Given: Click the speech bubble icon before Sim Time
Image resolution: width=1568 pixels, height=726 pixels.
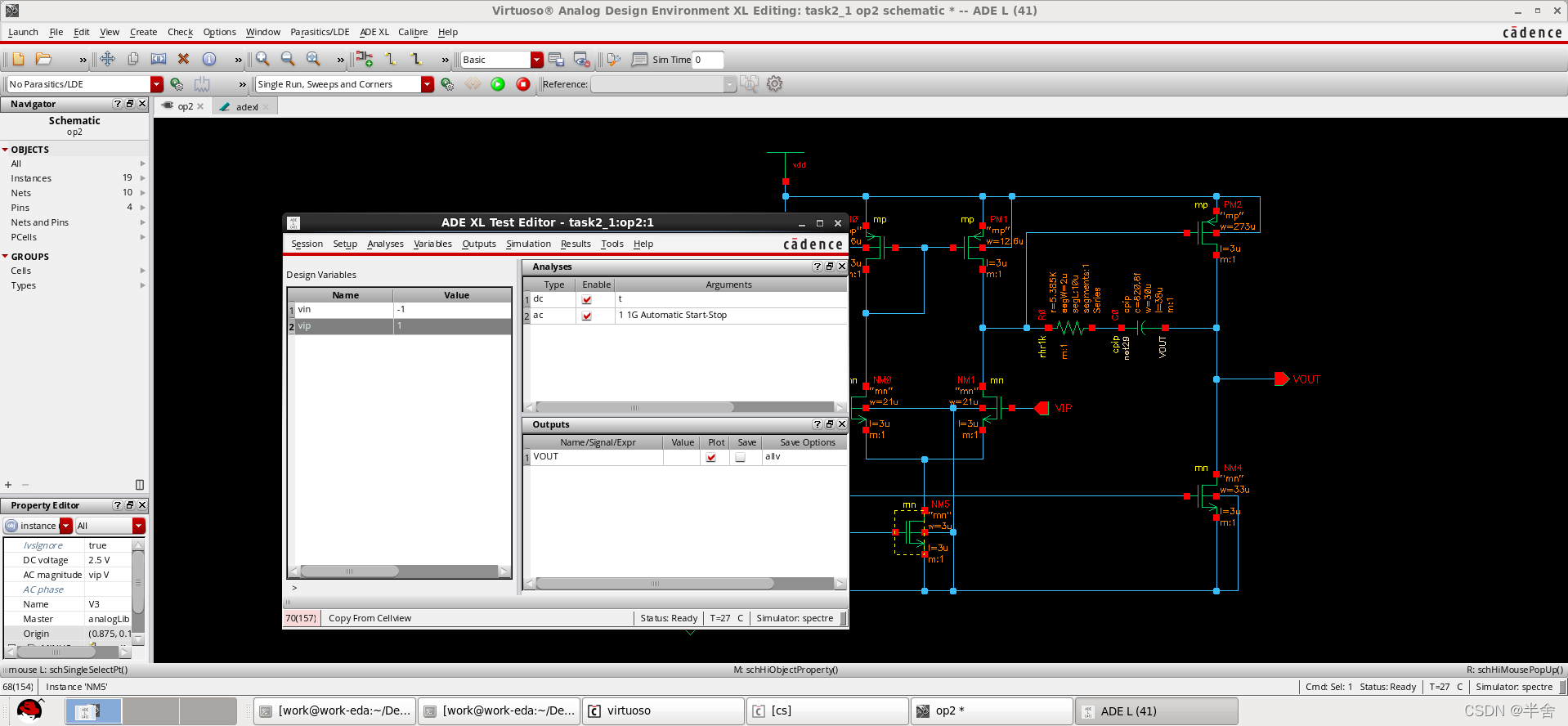Looking at the screenshot, I should click(x=639, y=60).
